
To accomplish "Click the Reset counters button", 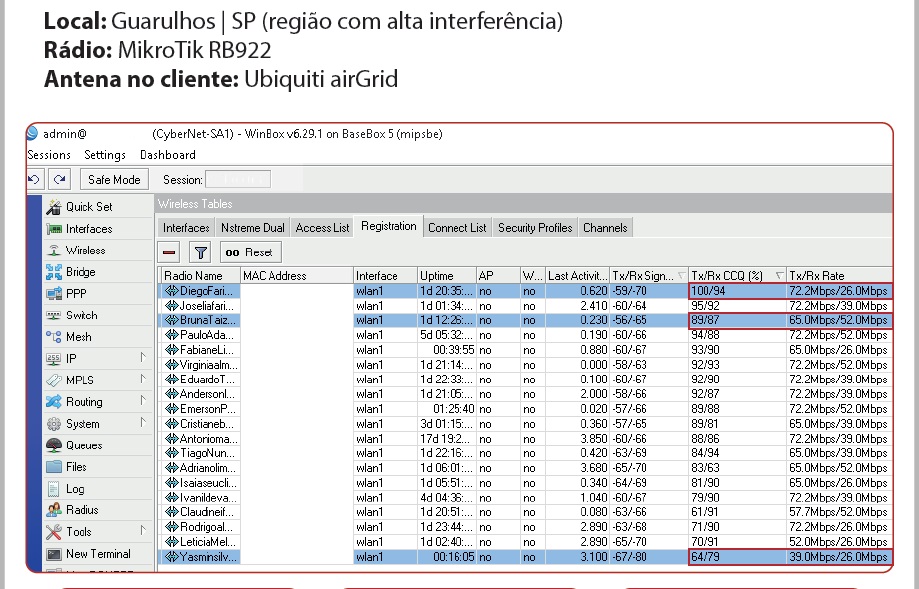I will (250, 253).
